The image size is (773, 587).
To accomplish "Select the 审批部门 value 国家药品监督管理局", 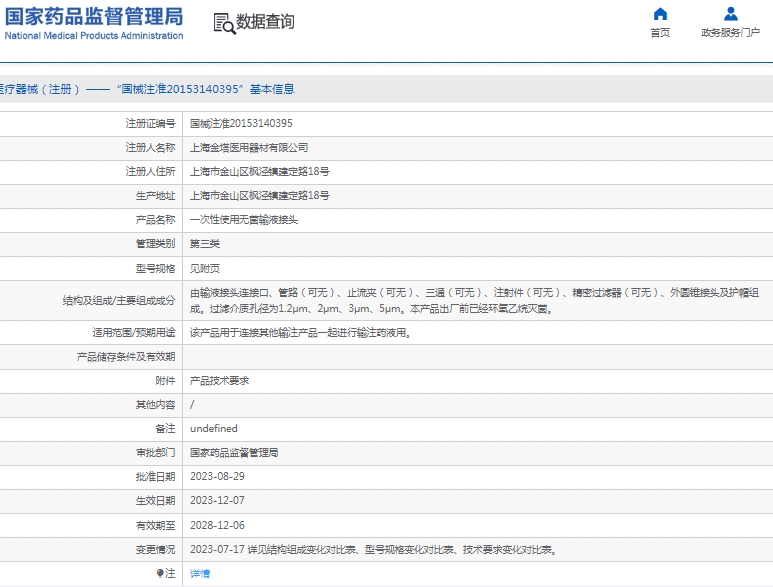I will [234, 452].
